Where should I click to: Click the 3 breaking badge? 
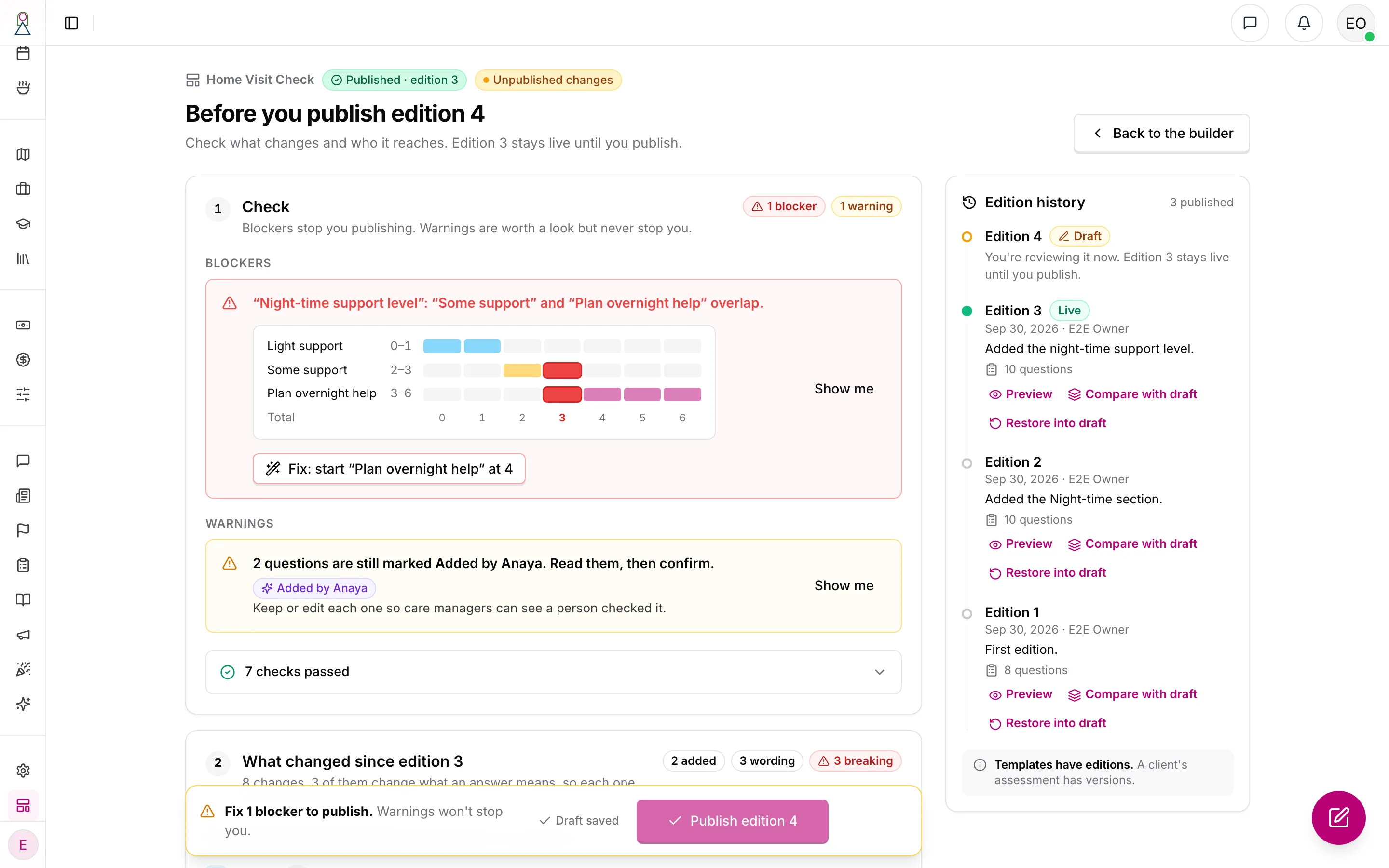click(x=855, y=760)
